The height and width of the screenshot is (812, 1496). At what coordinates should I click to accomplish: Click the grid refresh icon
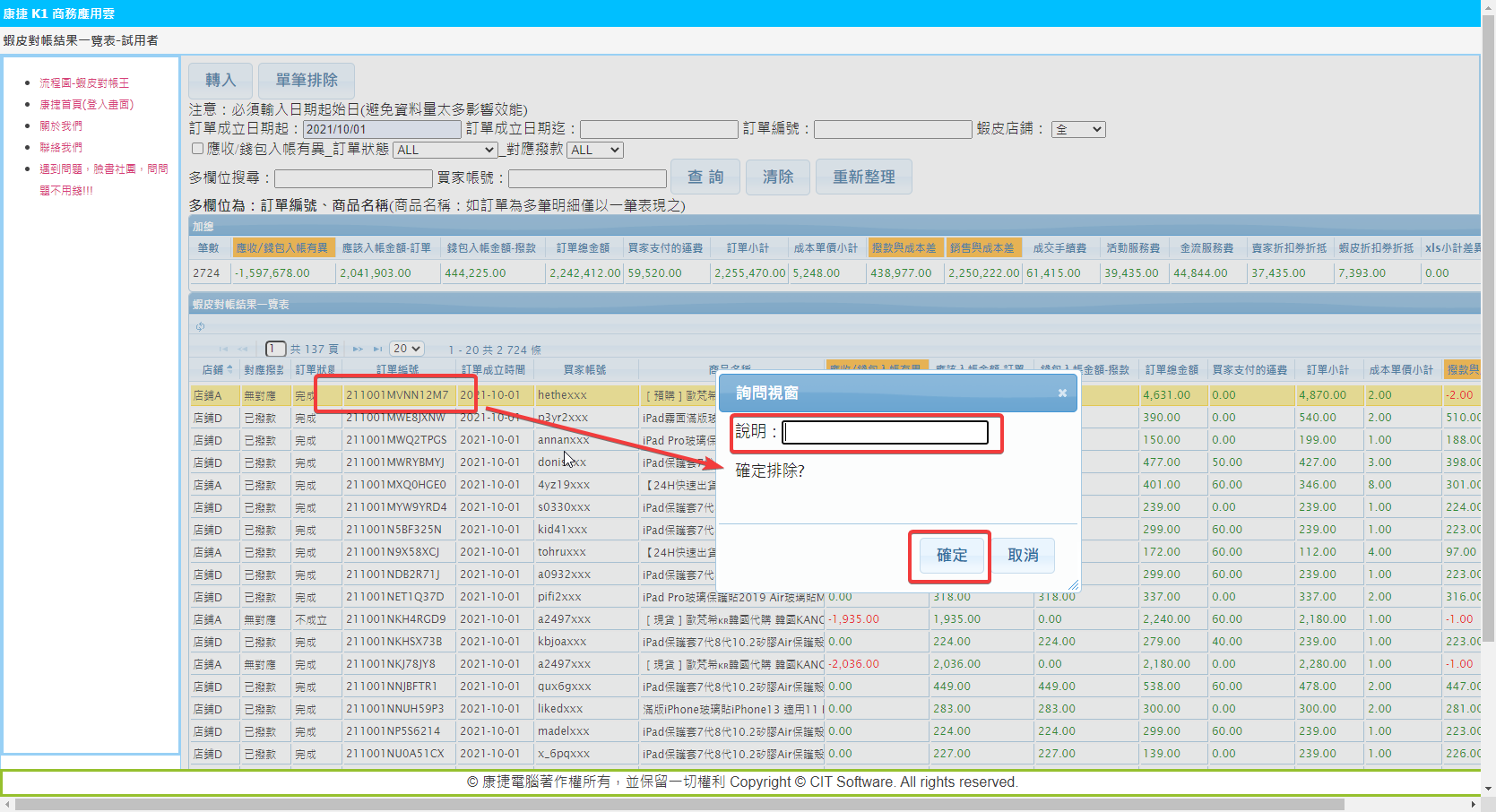pos(200,326)
